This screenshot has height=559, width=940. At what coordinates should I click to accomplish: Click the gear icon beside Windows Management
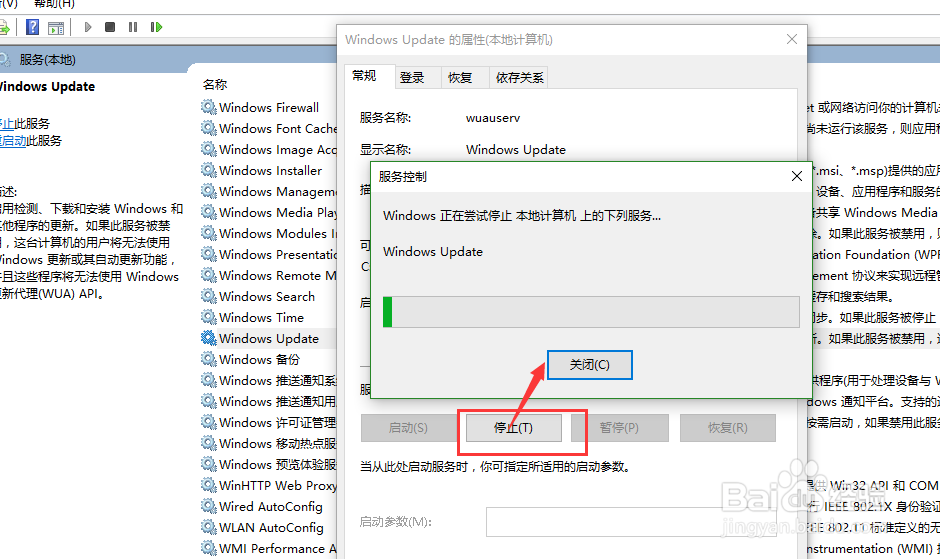tap(209, 191)
